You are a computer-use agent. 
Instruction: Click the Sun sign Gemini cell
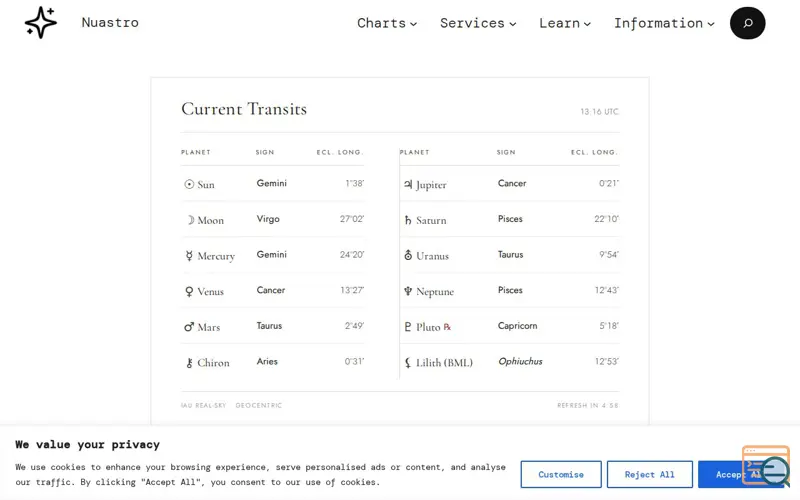pyautogui.click(x=271, y=183)
